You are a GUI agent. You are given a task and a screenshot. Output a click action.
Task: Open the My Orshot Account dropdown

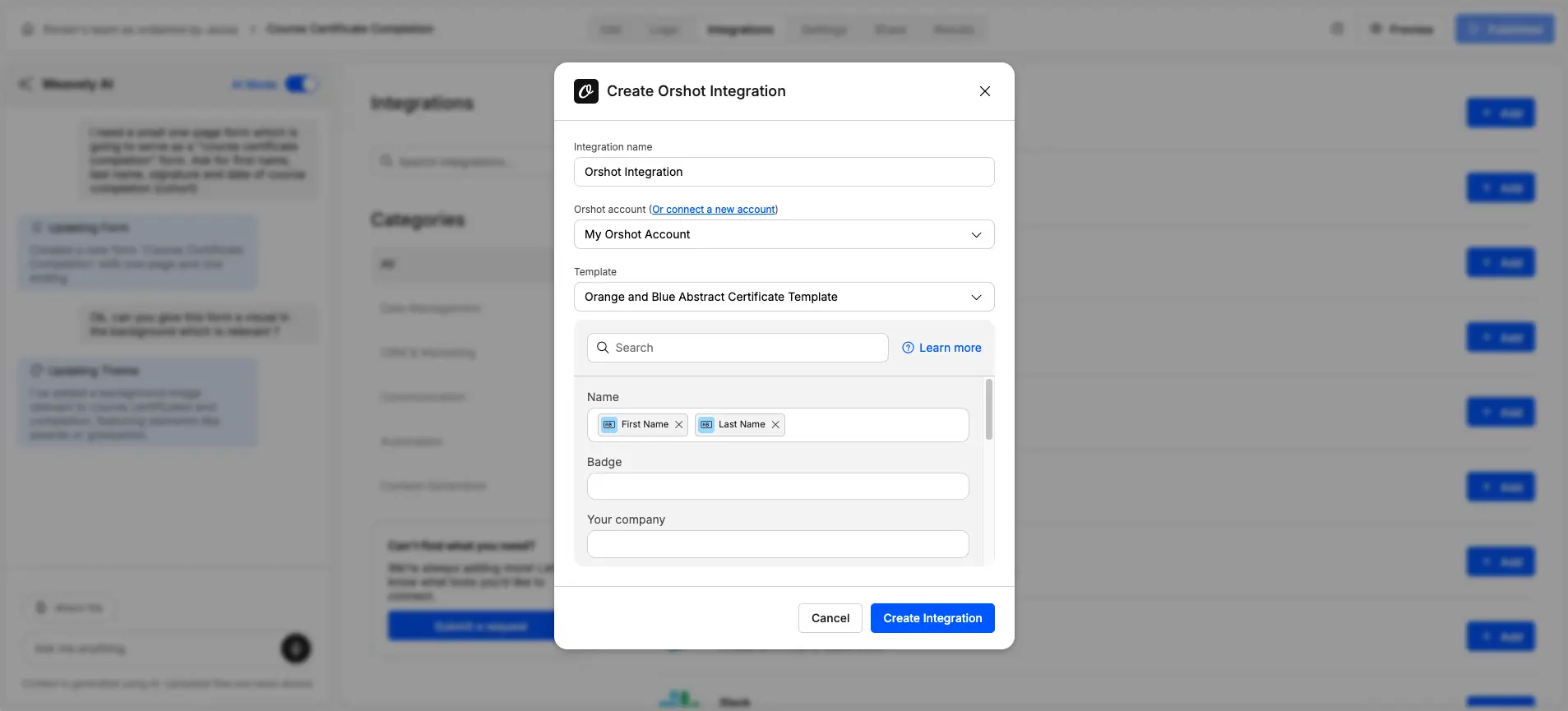pyautogui.click(x=784, y=234)
